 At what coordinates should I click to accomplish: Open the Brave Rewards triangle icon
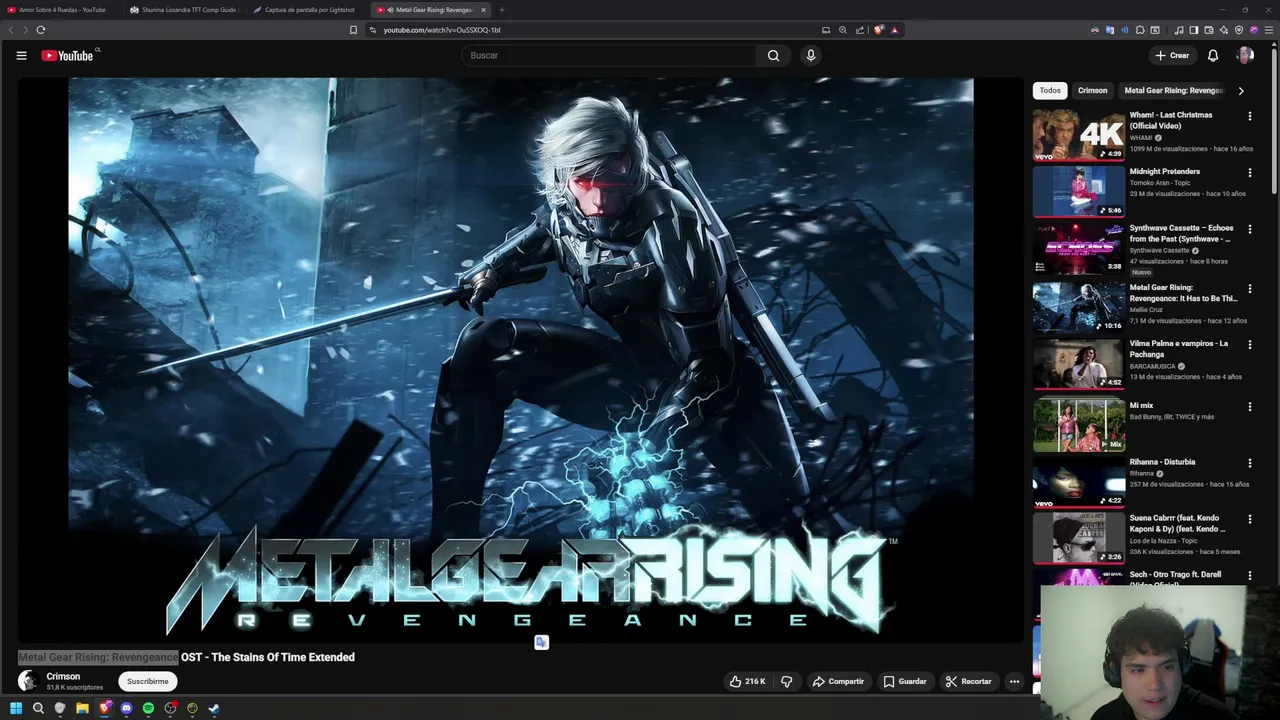[x=895, y=30]
